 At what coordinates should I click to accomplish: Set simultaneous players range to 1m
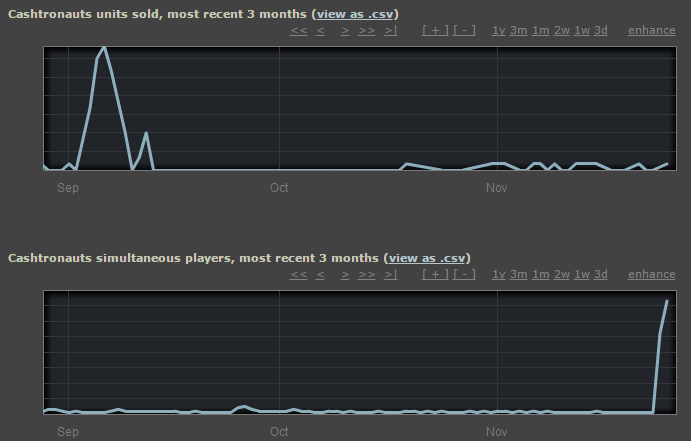541,274
